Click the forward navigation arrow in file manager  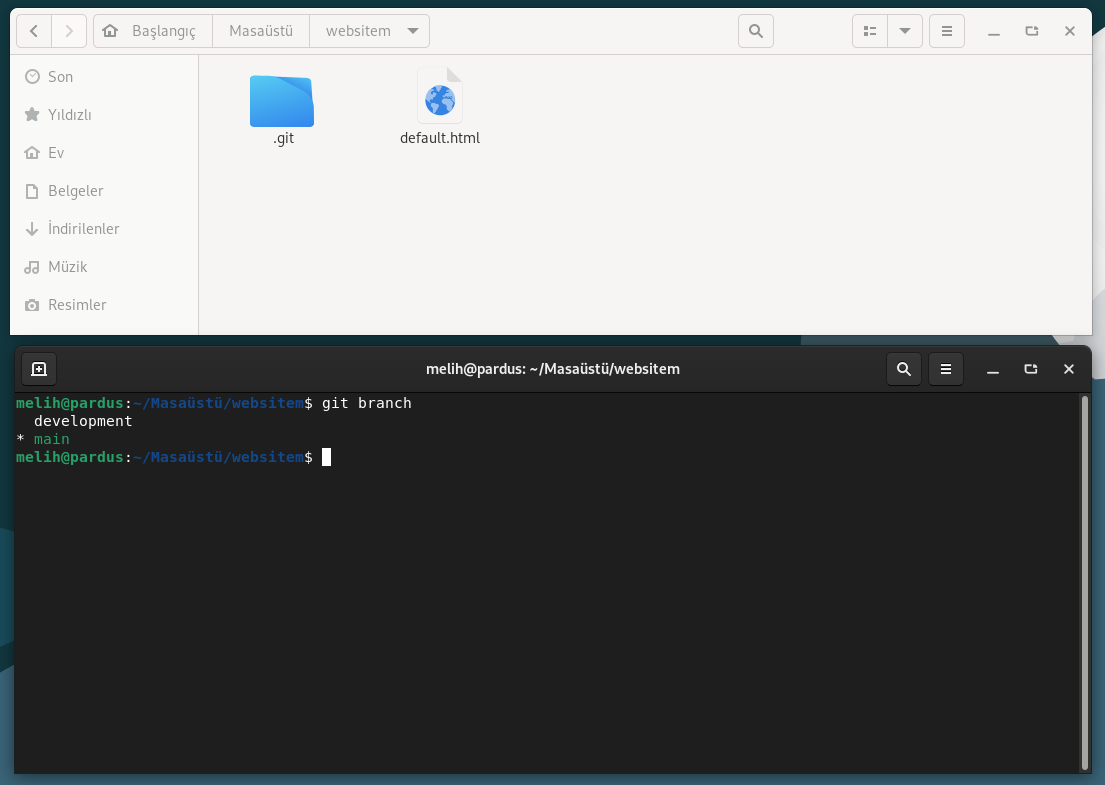tap(68, 31)
